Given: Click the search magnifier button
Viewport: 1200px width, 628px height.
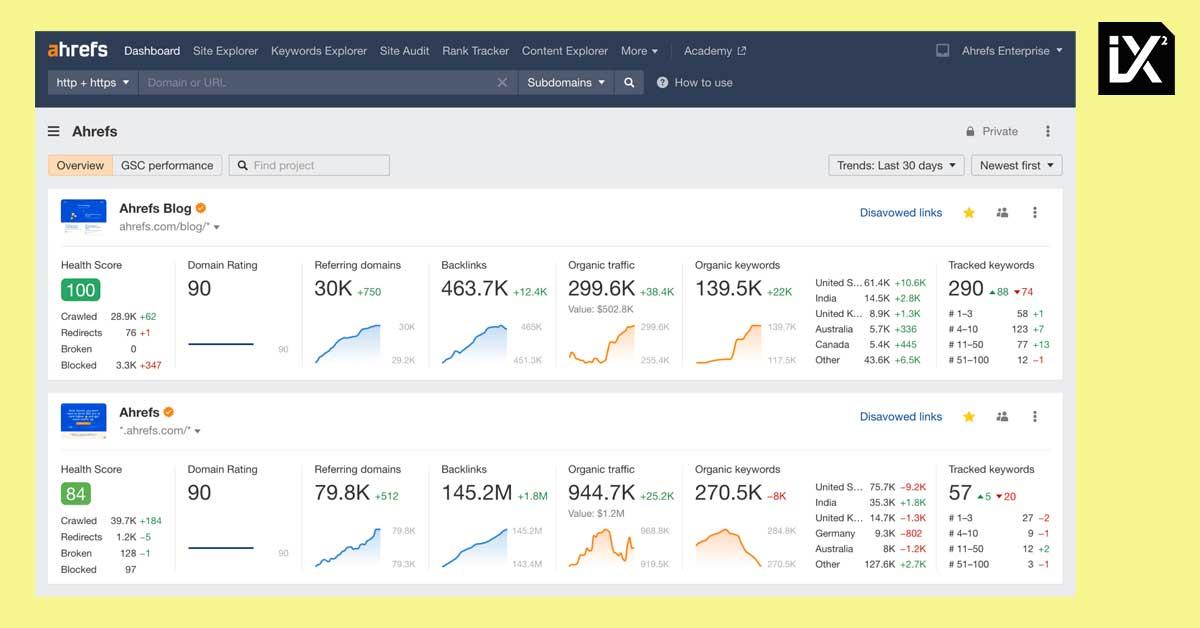Looking at the screenshot, I should pos(629,83).
